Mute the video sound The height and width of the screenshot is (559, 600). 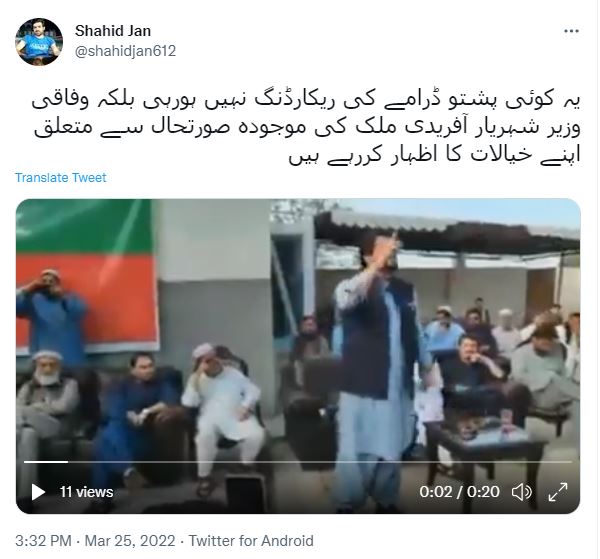pyautogui.click(x=522, y=492)
